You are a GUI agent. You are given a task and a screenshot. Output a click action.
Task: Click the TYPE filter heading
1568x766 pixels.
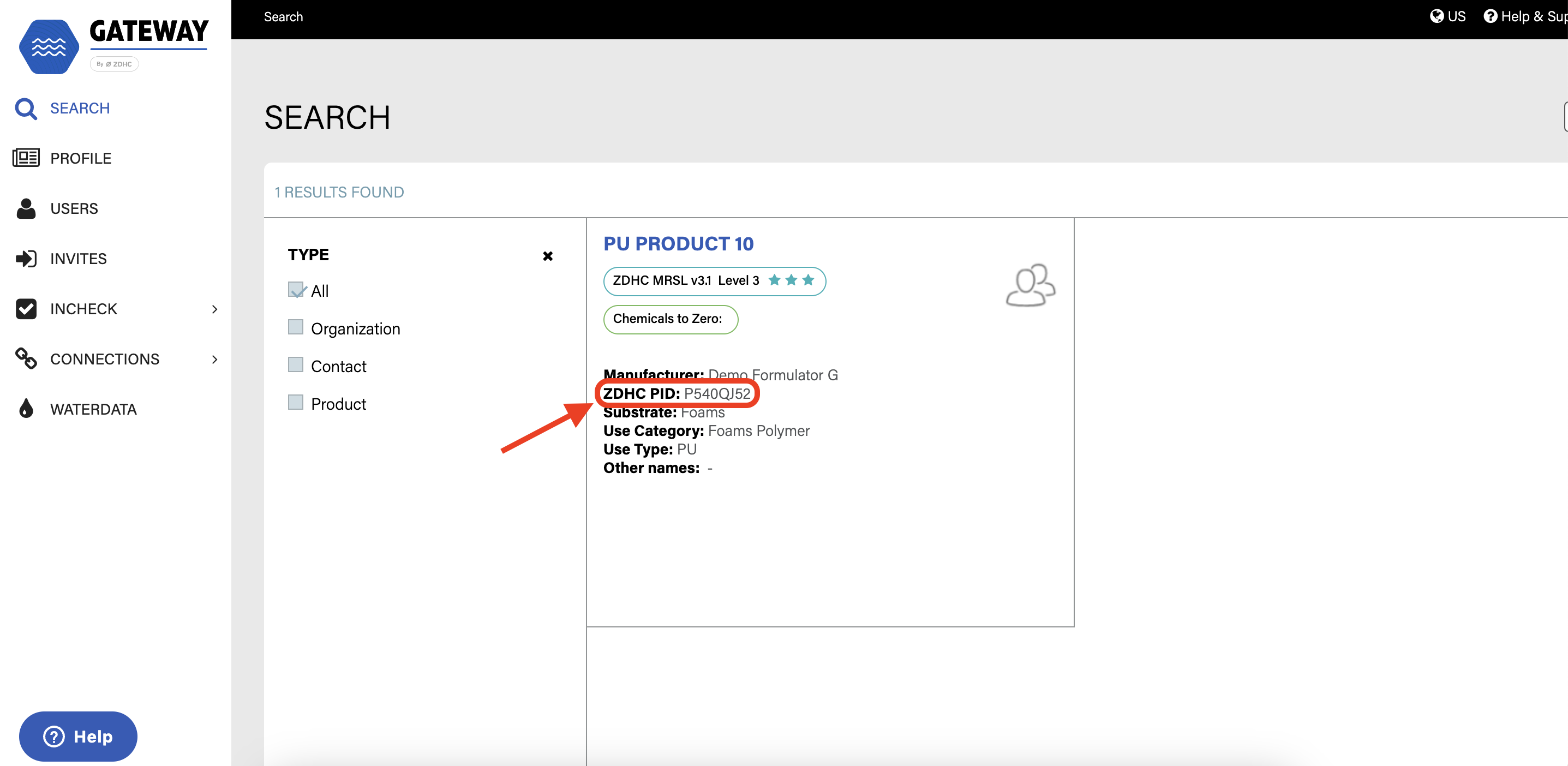pos(308,255)
